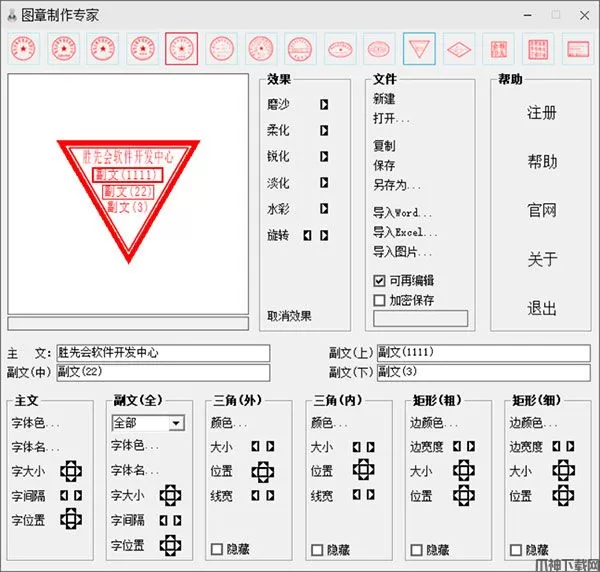This screenshot has height=572, width=600.
Task: Check 隐藏 under 三角(外)
Action: coord(217,549)
